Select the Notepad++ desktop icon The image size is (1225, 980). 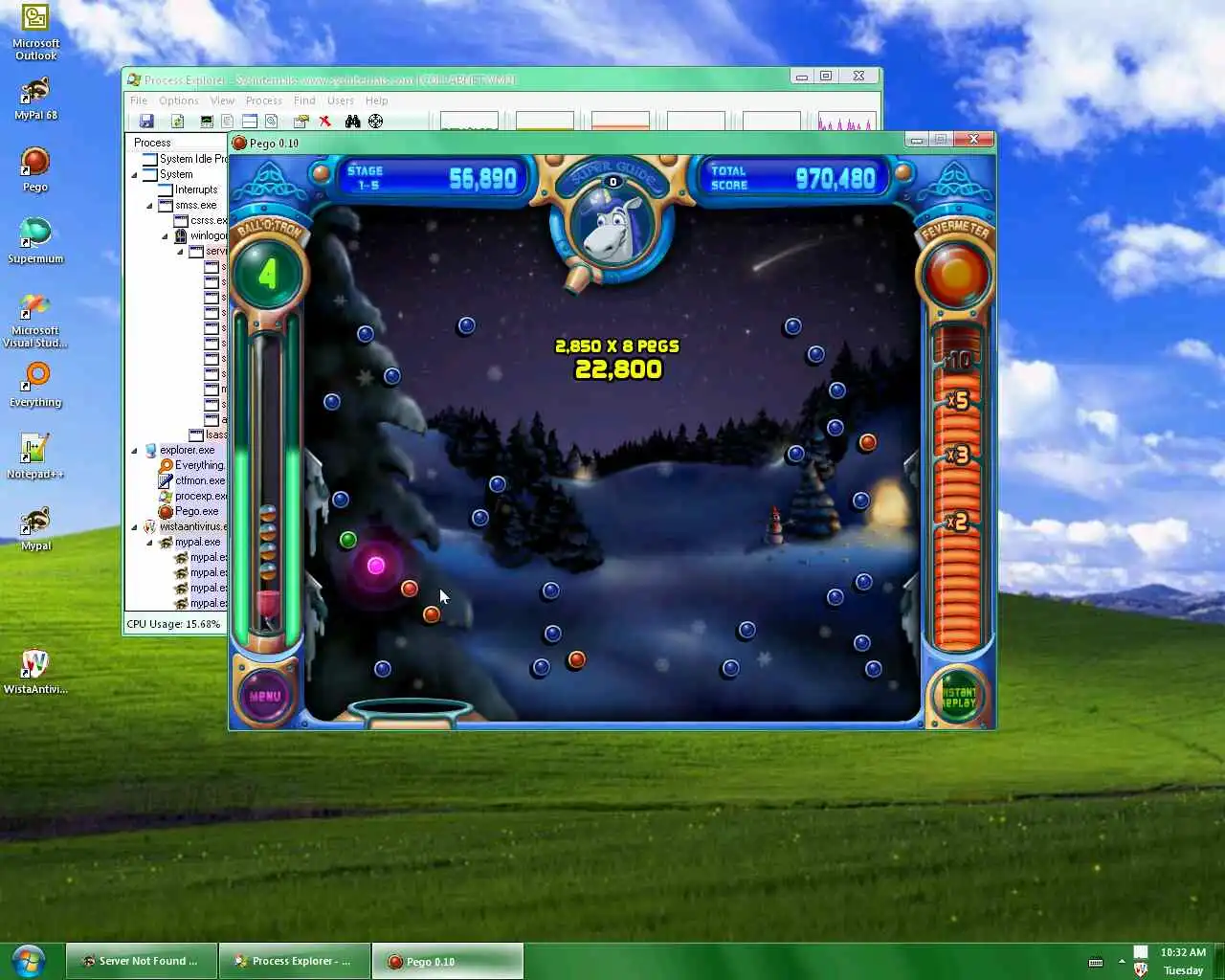tap(35, 457)
